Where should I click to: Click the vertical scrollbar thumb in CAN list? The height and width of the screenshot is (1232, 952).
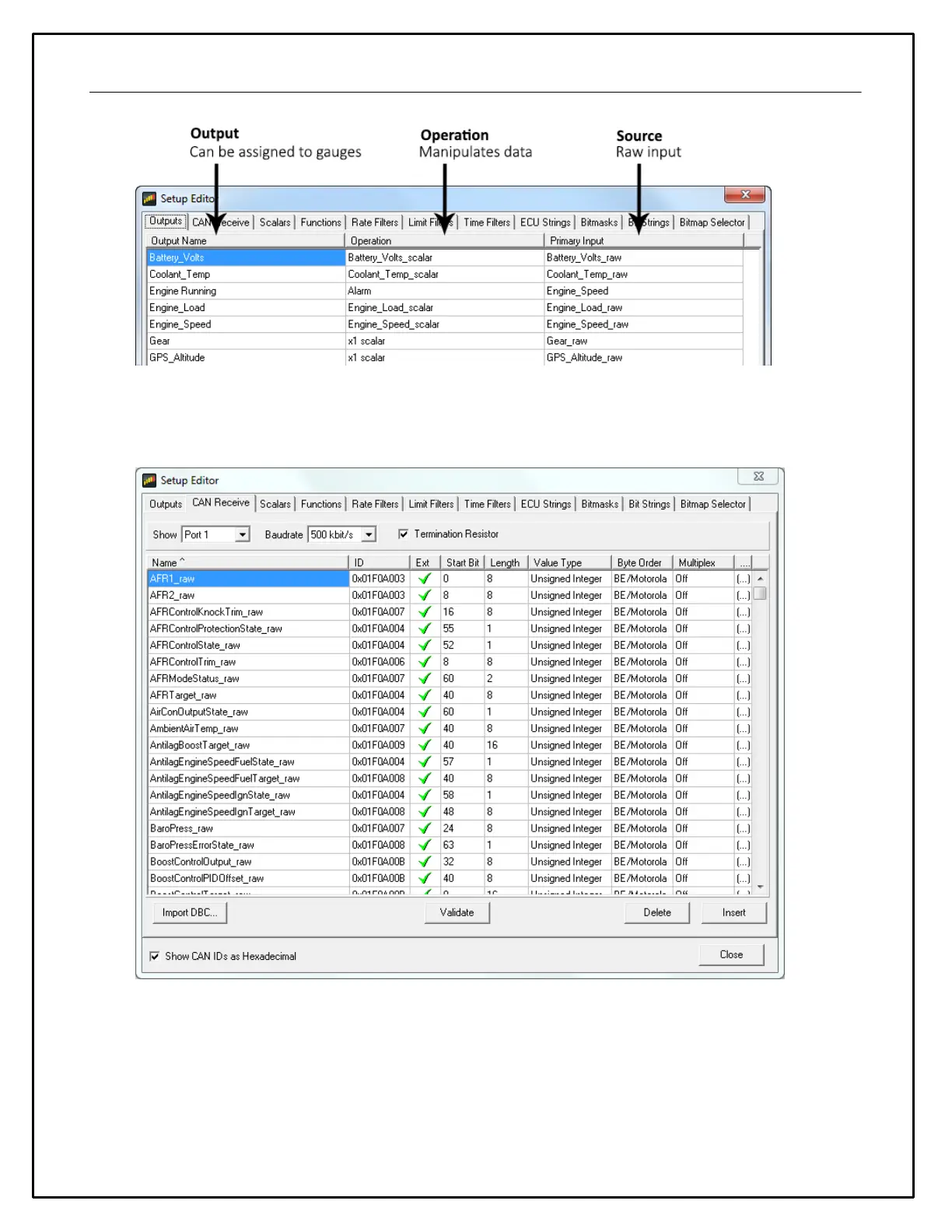[x=760, y=593]
